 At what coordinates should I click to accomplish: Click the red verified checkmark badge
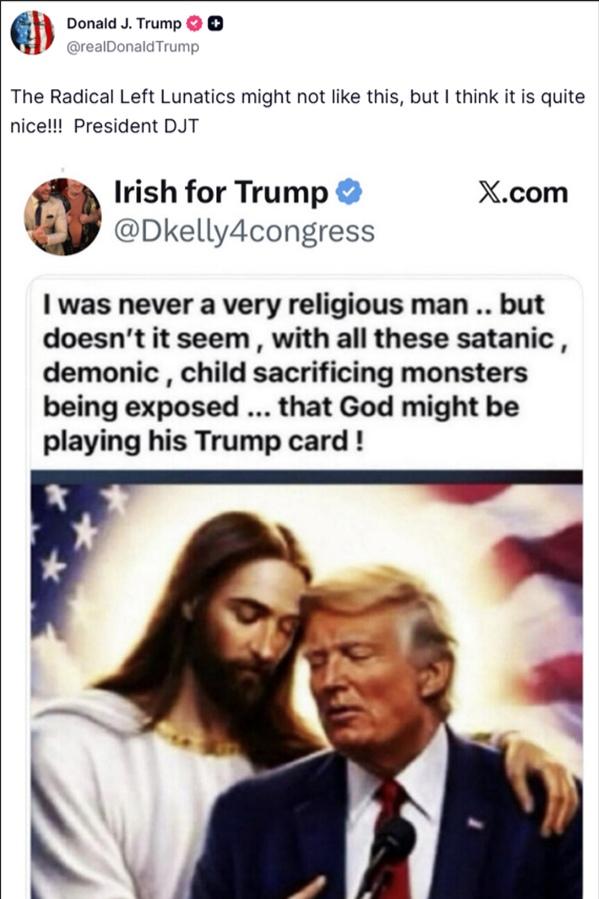(x=195, y=24)
